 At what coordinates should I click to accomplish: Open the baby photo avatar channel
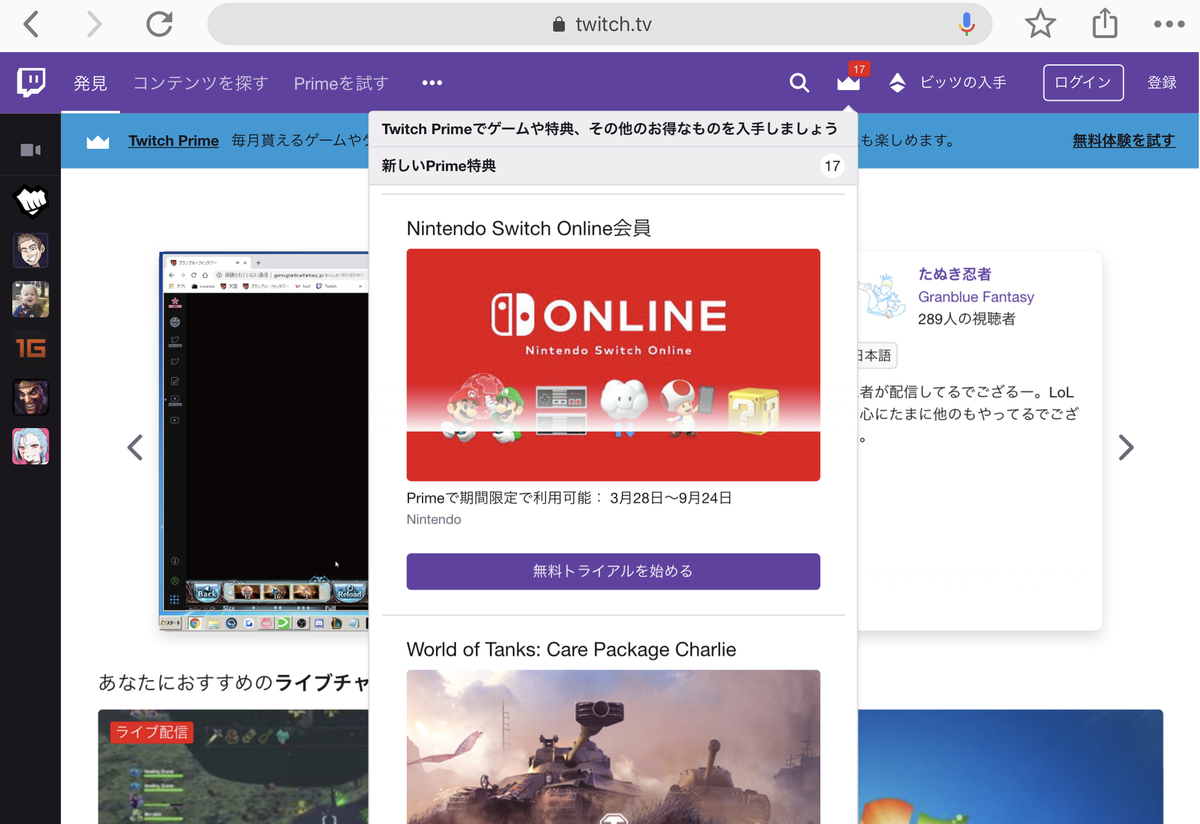click(31, 299)
